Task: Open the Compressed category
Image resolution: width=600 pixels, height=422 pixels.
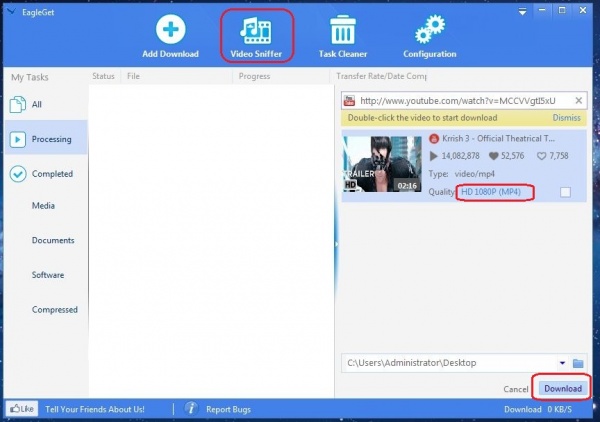Action: click(x=55, y=310)
